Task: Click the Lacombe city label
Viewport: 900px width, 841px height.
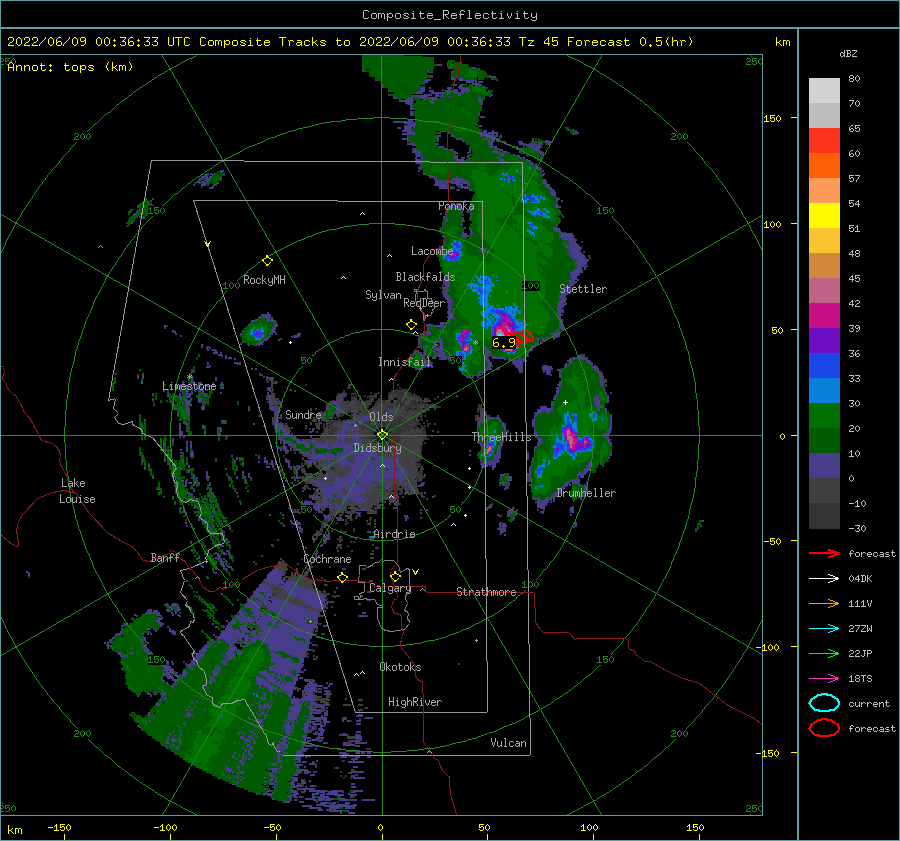Action: 432,251
